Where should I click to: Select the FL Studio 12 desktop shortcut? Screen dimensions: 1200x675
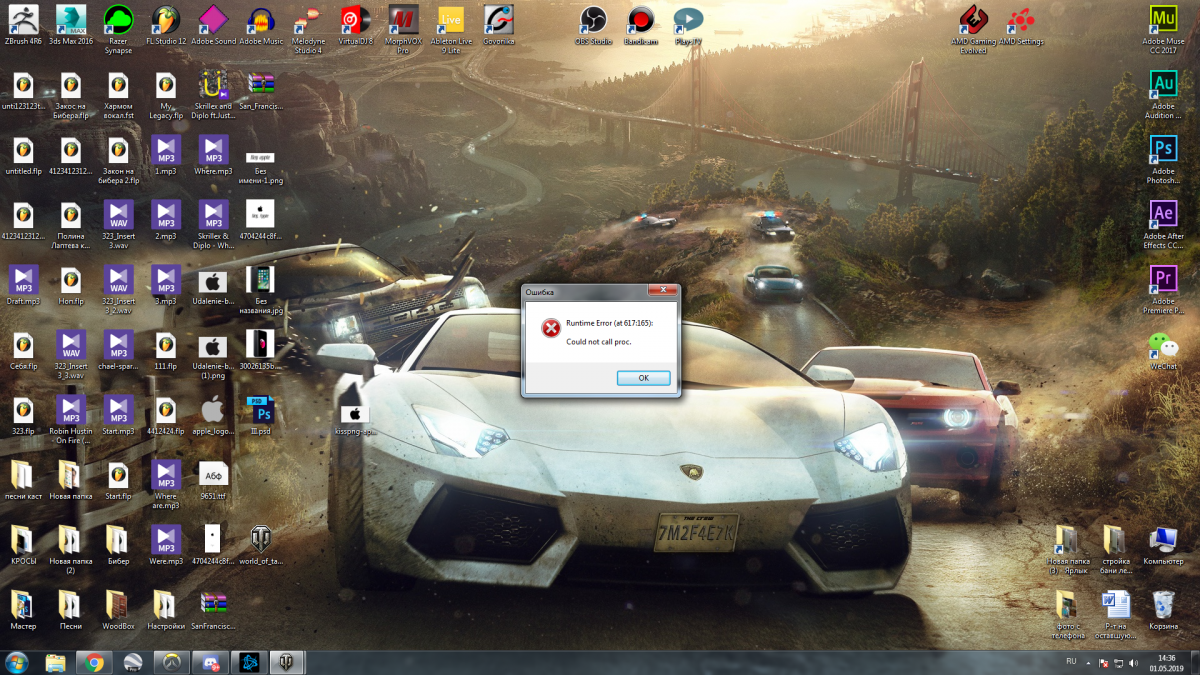coord(166,20)
